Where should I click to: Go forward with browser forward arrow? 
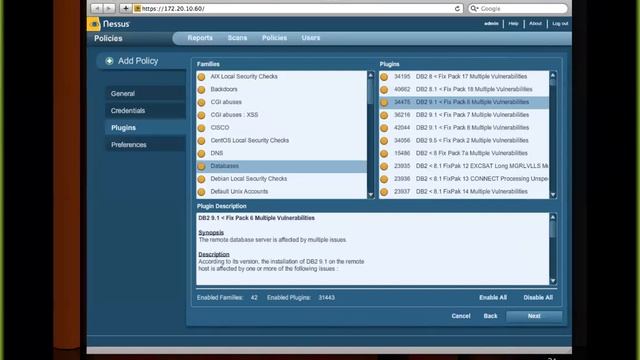[x=109, y=8]
